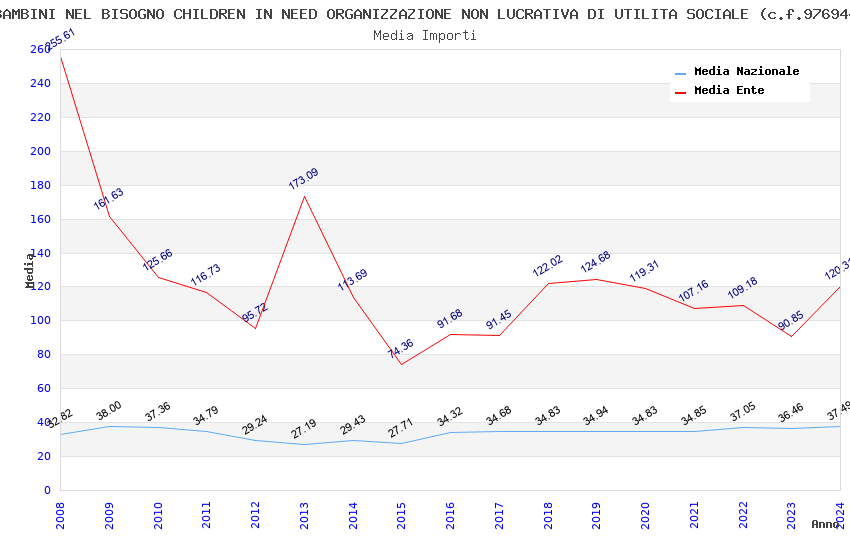Click the 119.31 data label

[644, 270]
